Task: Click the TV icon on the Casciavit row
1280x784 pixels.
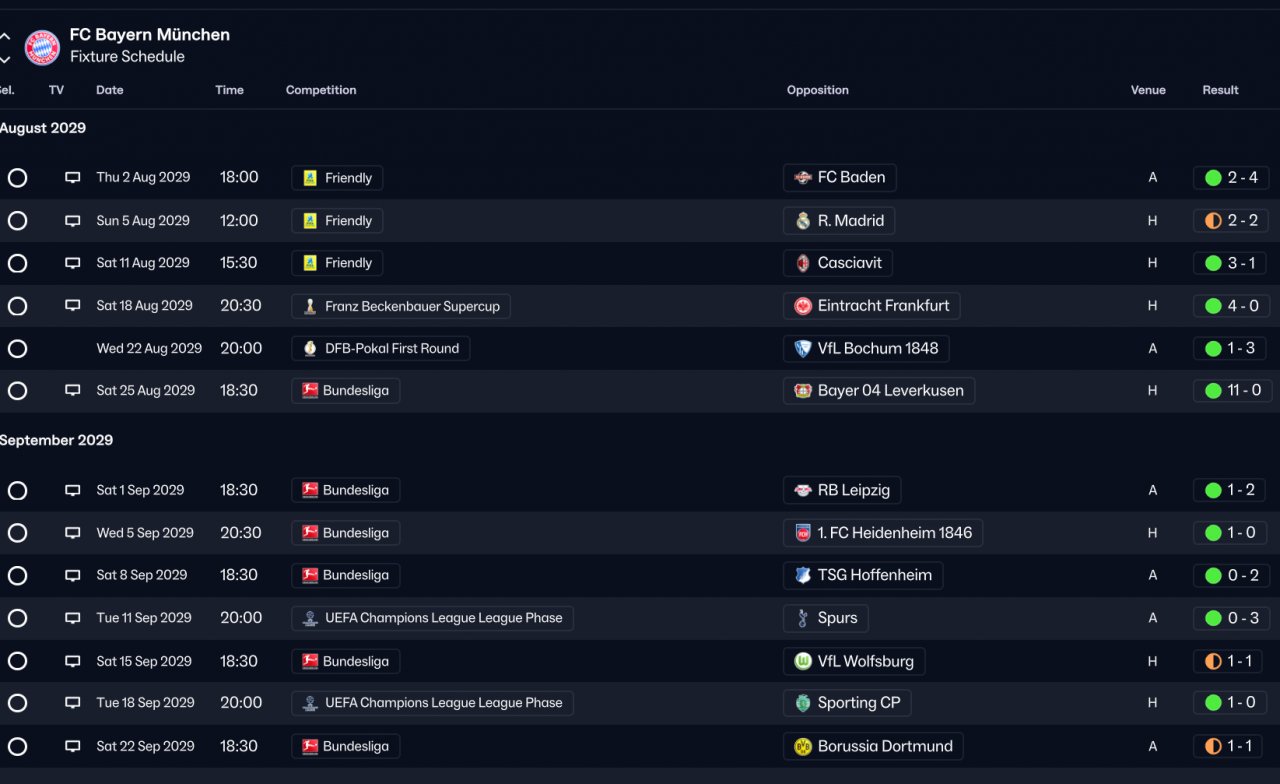Action: point(73,263)
